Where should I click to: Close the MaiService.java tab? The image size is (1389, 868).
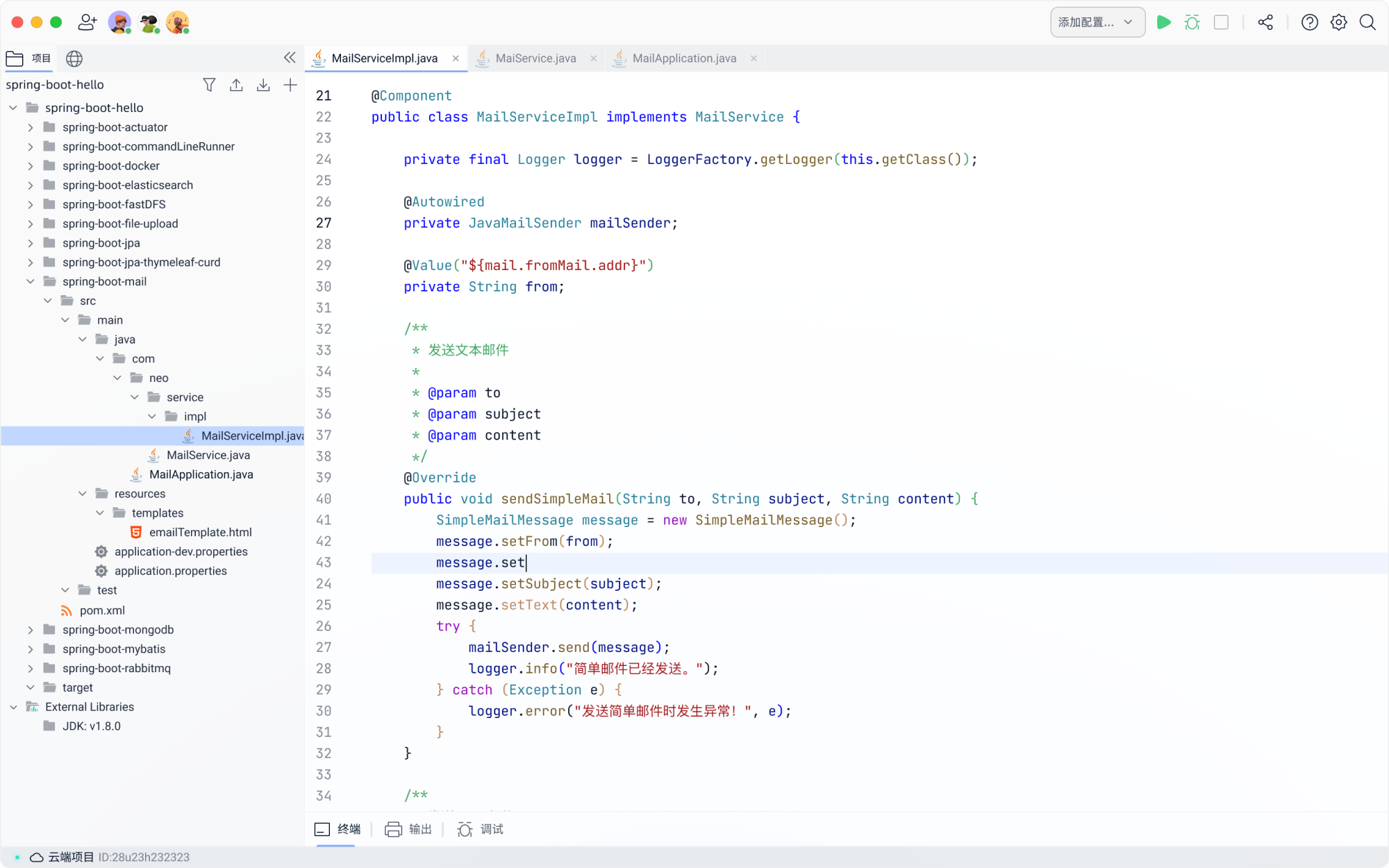click(594, 58)
